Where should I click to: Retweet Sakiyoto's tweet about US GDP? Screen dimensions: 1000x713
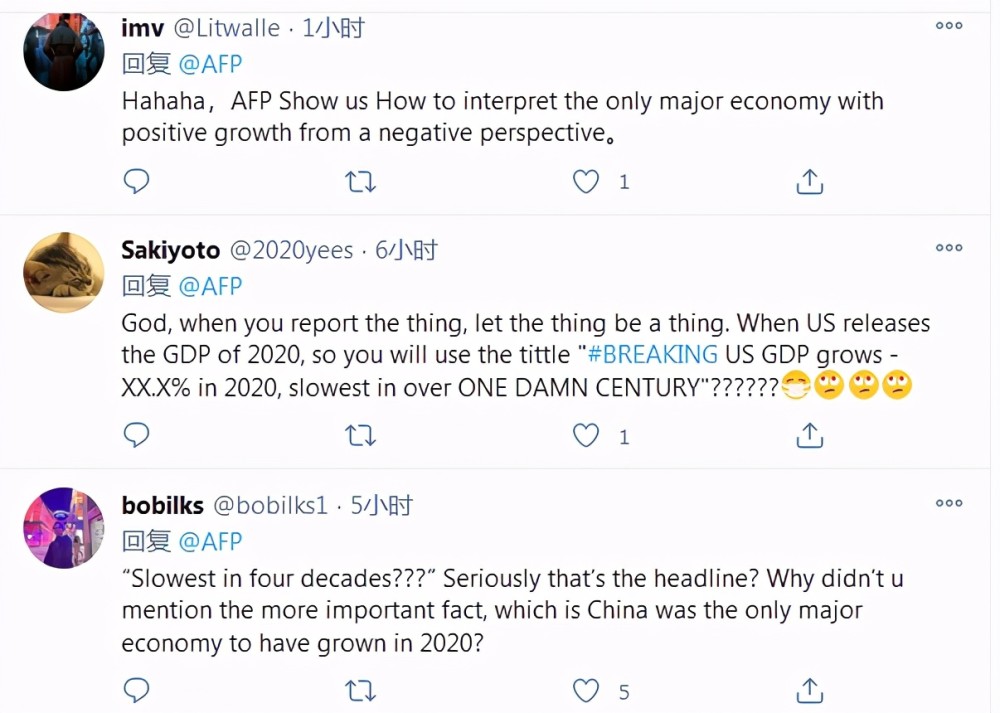[x=360, y=436]
